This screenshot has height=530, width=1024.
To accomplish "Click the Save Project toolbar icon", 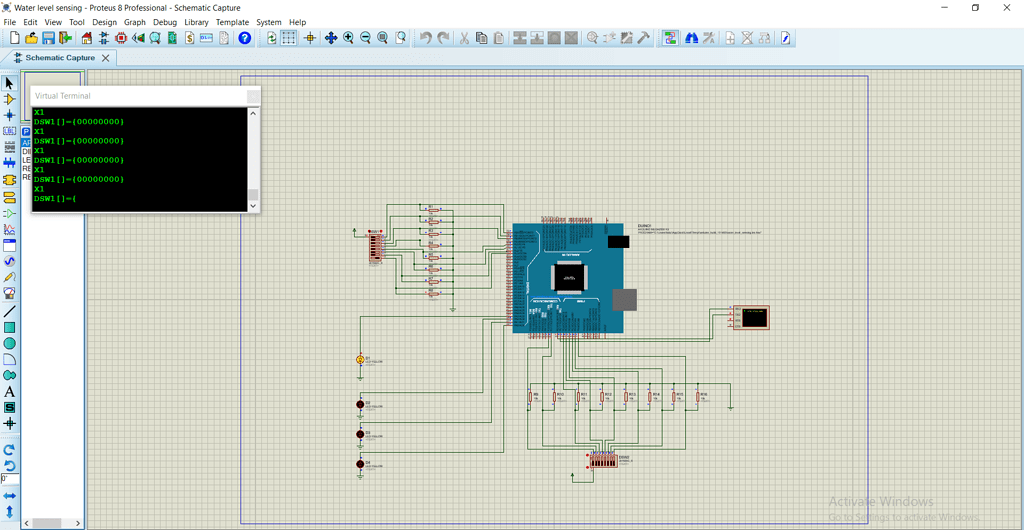I will 48,38.
